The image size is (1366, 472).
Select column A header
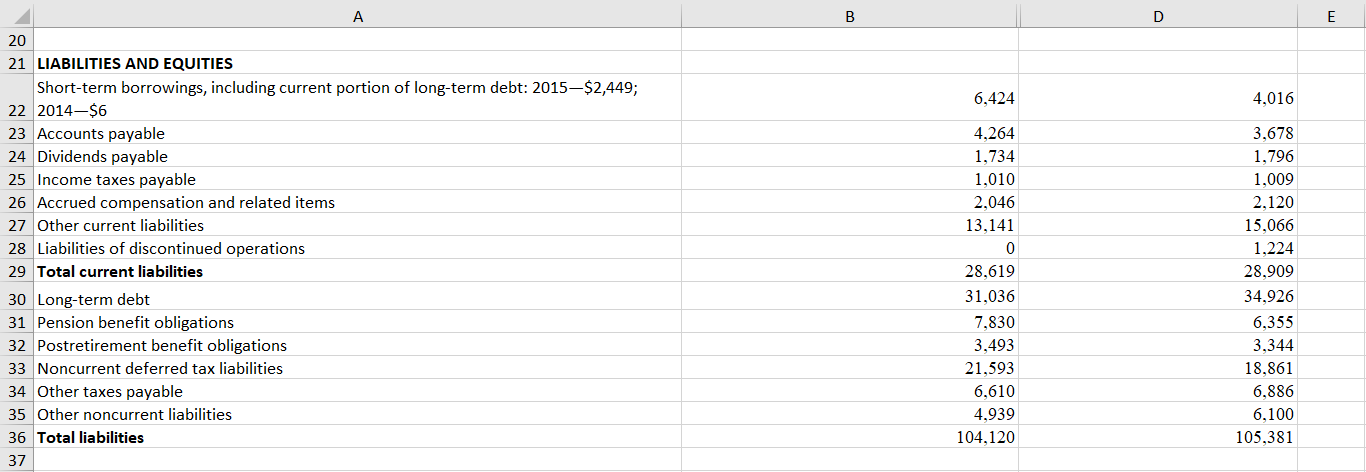(x=358, y=15)
